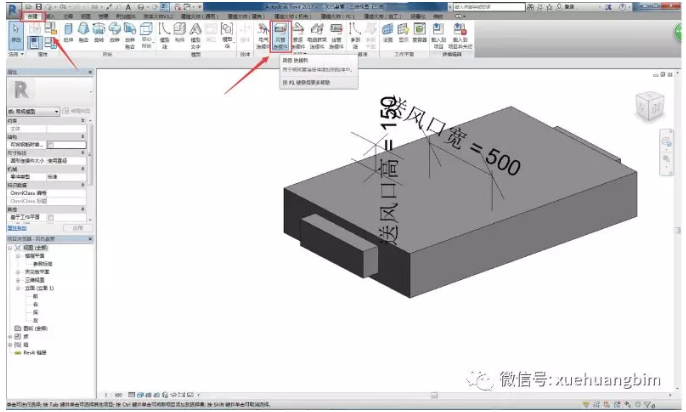The image size is (686, 412).
Task: Create a Revolve form
Action: click(99, 33)
